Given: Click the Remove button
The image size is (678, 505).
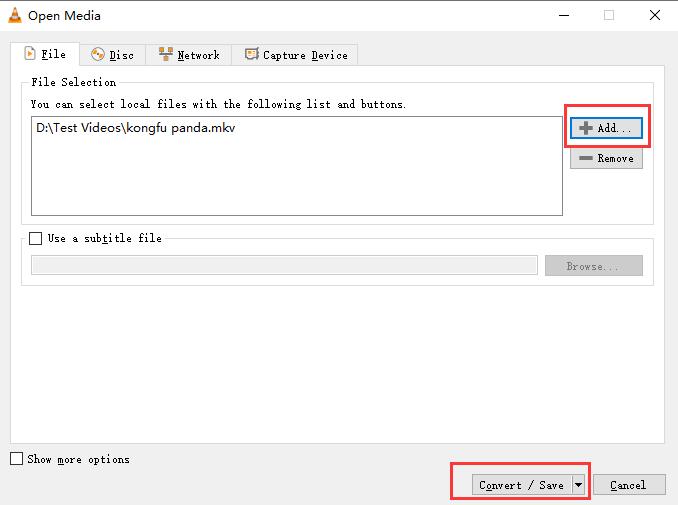Looking at the screenshot, I should pos(606,158).
